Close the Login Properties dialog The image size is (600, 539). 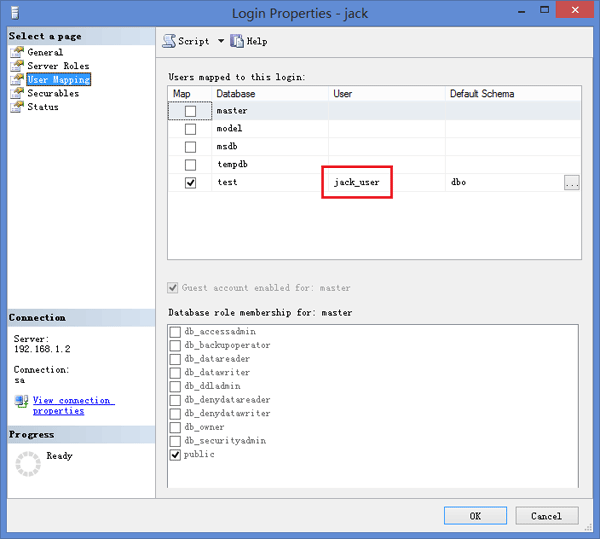click(x=575, y=10)
